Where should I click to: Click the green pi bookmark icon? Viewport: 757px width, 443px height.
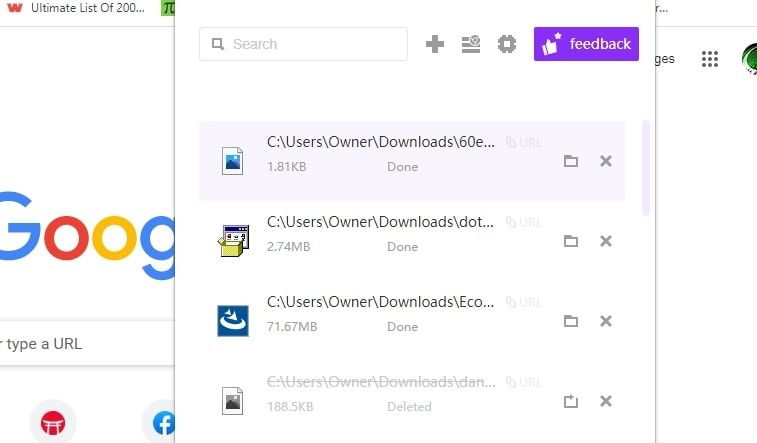coord(168,8)
